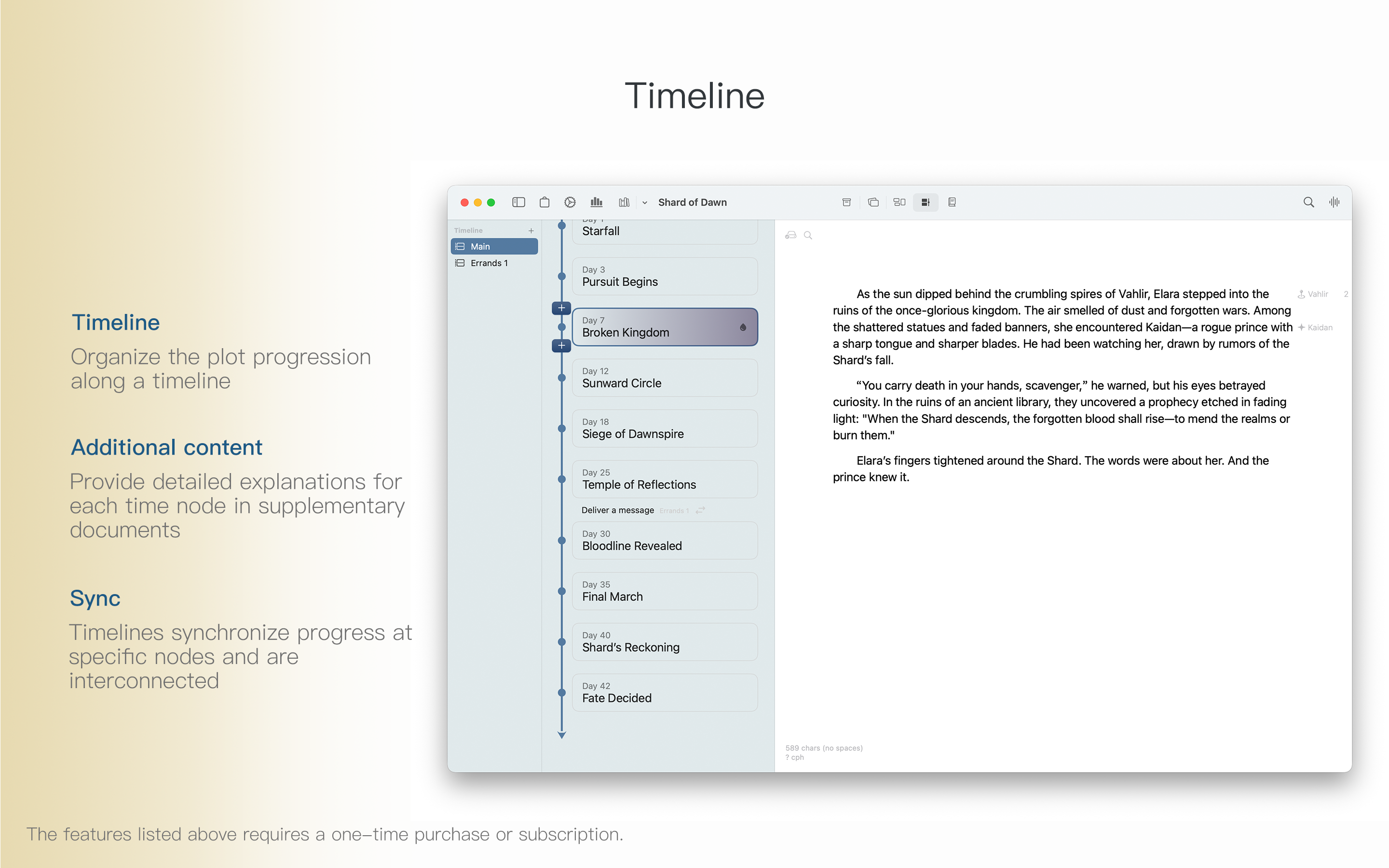Click the Vahlir location tag in margin
Viewport: 1389px width, 868px height.
[x=1313, y=295]
